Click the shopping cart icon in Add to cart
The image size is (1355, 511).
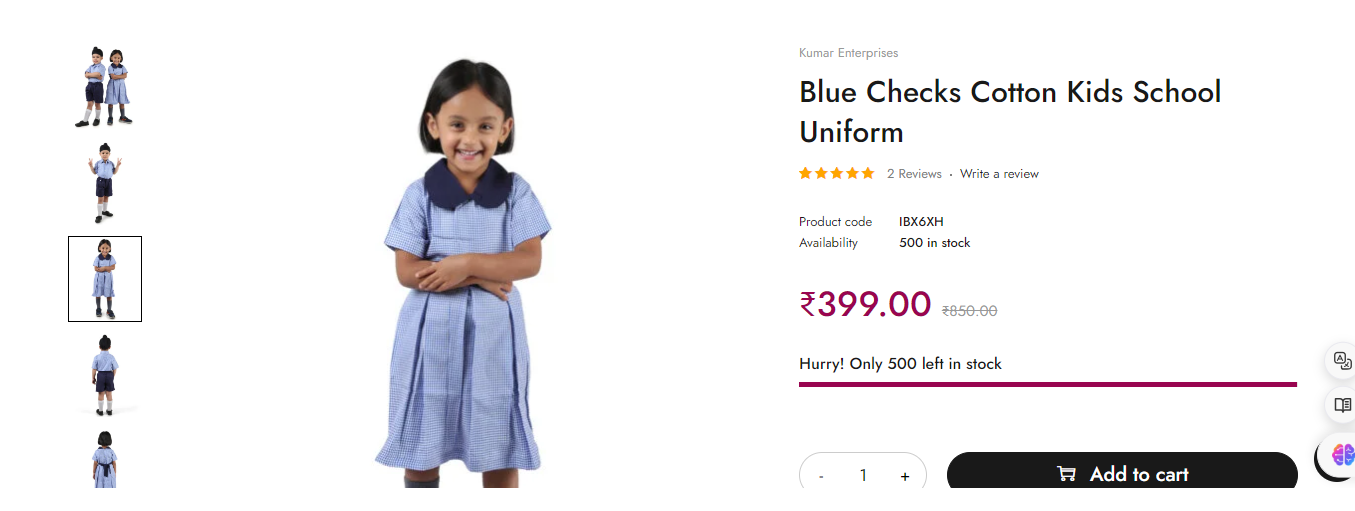(1067, 474)
